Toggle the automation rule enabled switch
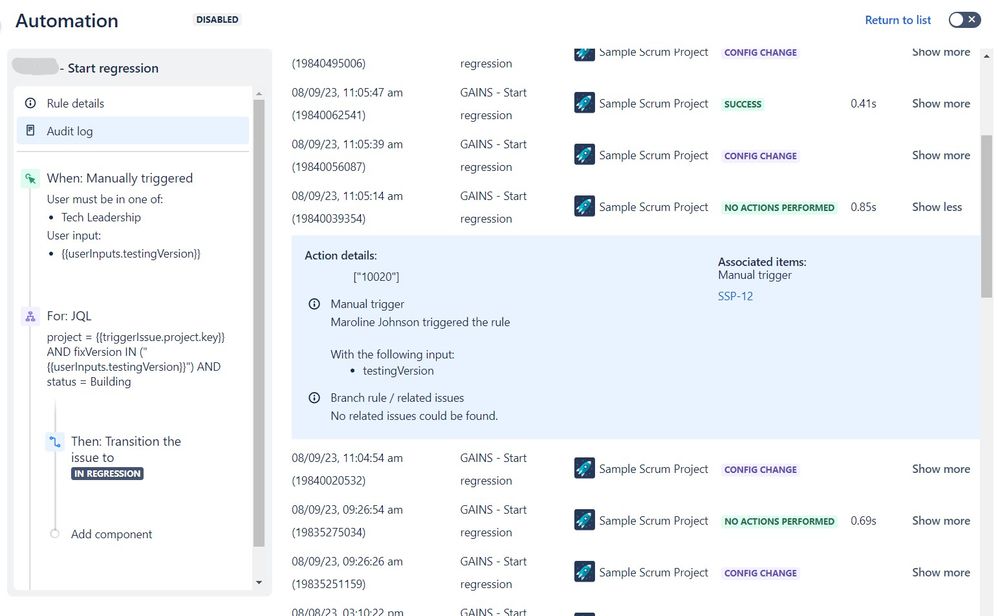Viewport: 998px width, 616px height. click(x=964, y=20)
